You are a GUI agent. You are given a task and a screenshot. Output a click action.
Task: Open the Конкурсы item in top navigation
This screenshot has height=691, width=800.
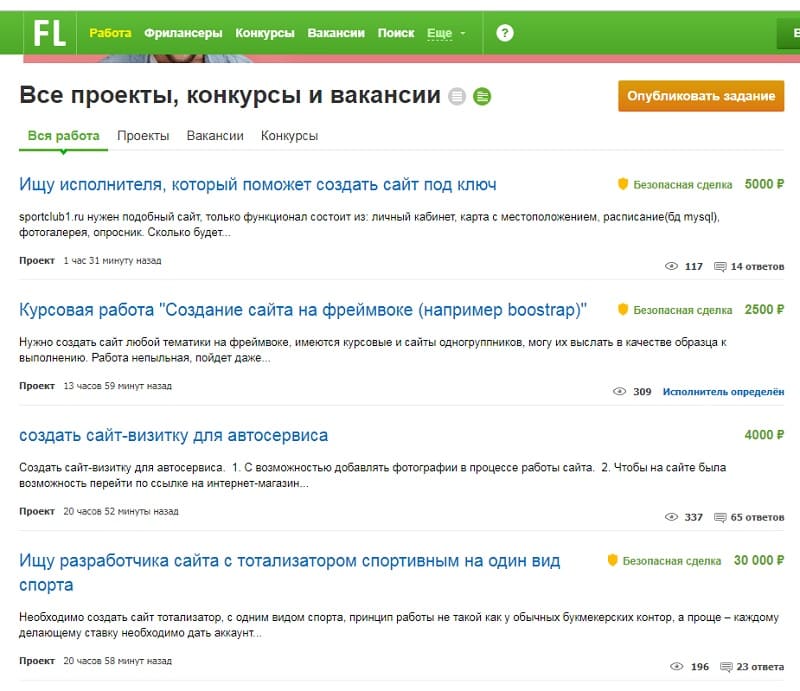coord(265,33)
